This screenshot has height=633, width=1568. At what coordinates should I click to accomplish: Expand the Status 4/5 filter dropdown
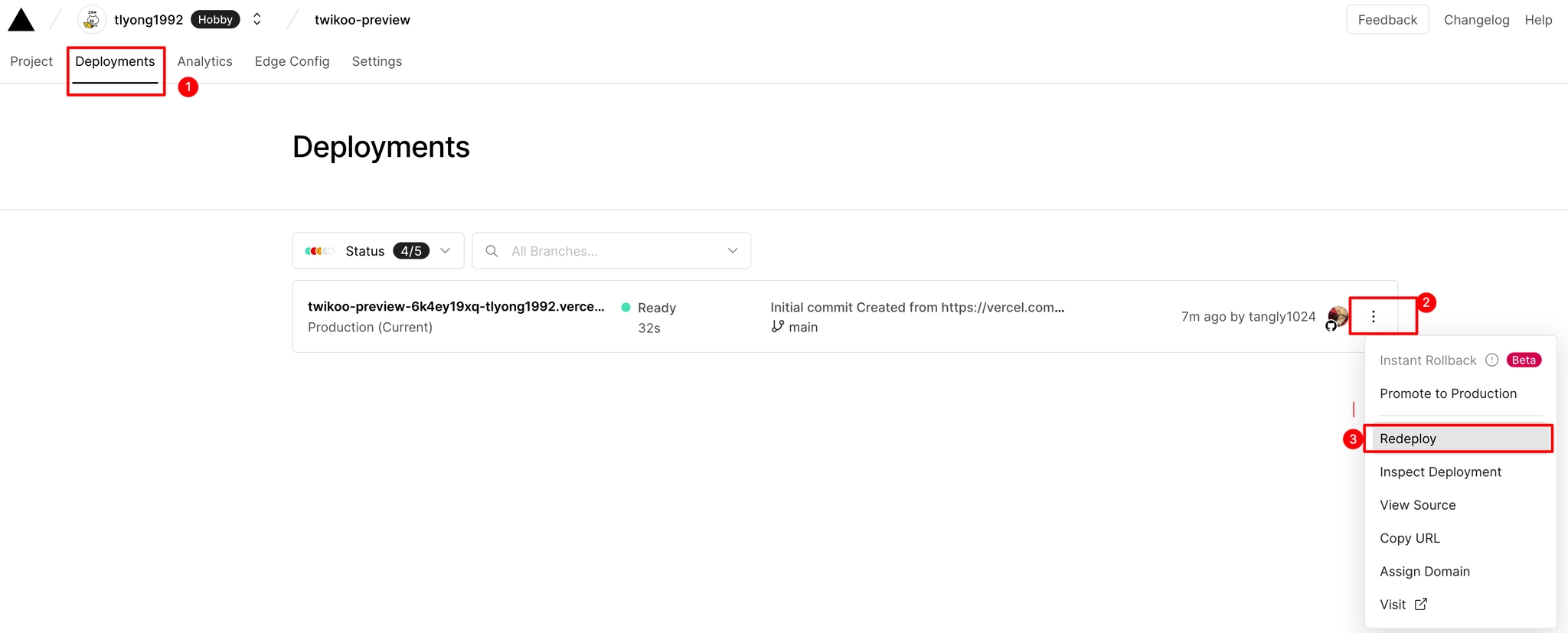(x=378, y=251)
